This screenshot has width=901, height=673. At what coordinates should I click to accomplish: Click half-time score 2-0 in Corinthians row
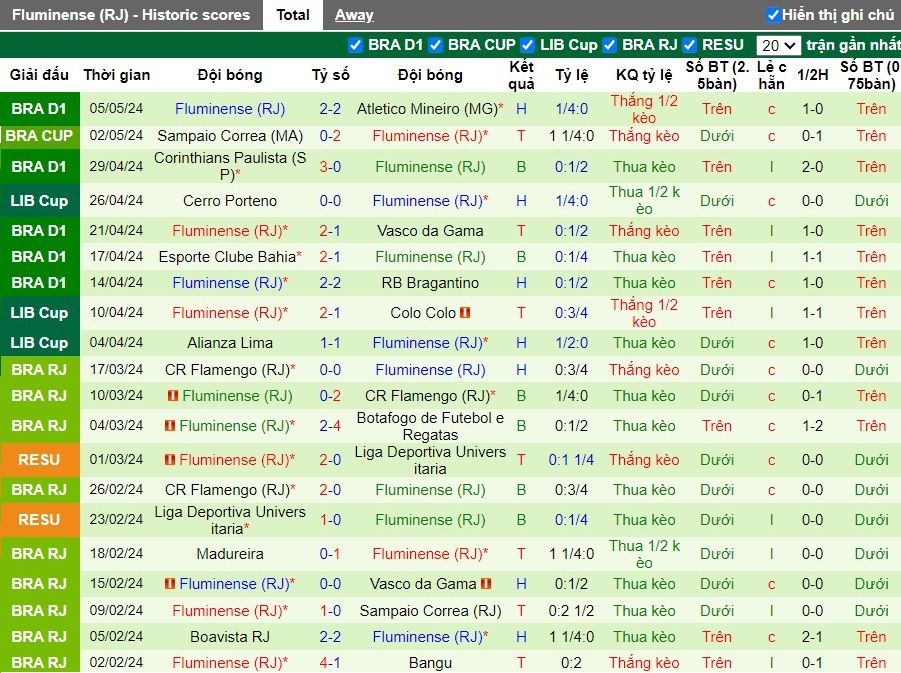point(813,167)
